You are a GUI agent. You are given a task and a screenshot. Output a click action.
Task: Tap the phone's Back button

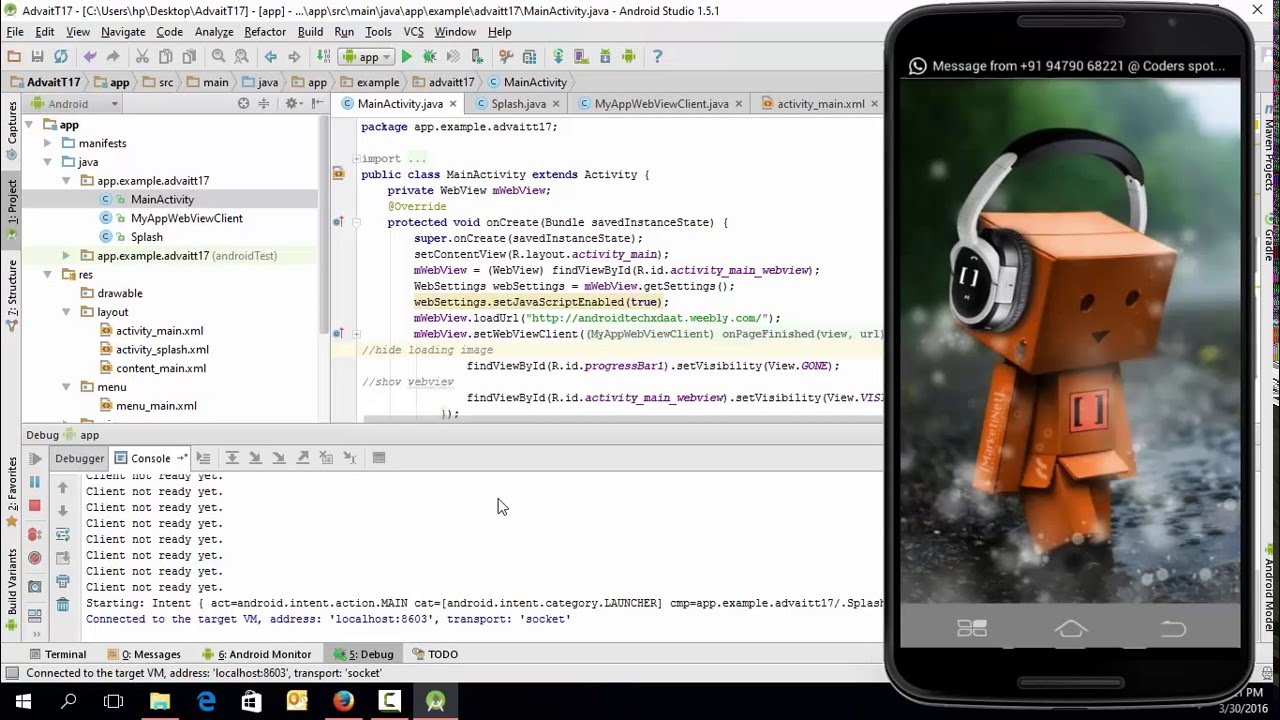tap(1172, 628)
